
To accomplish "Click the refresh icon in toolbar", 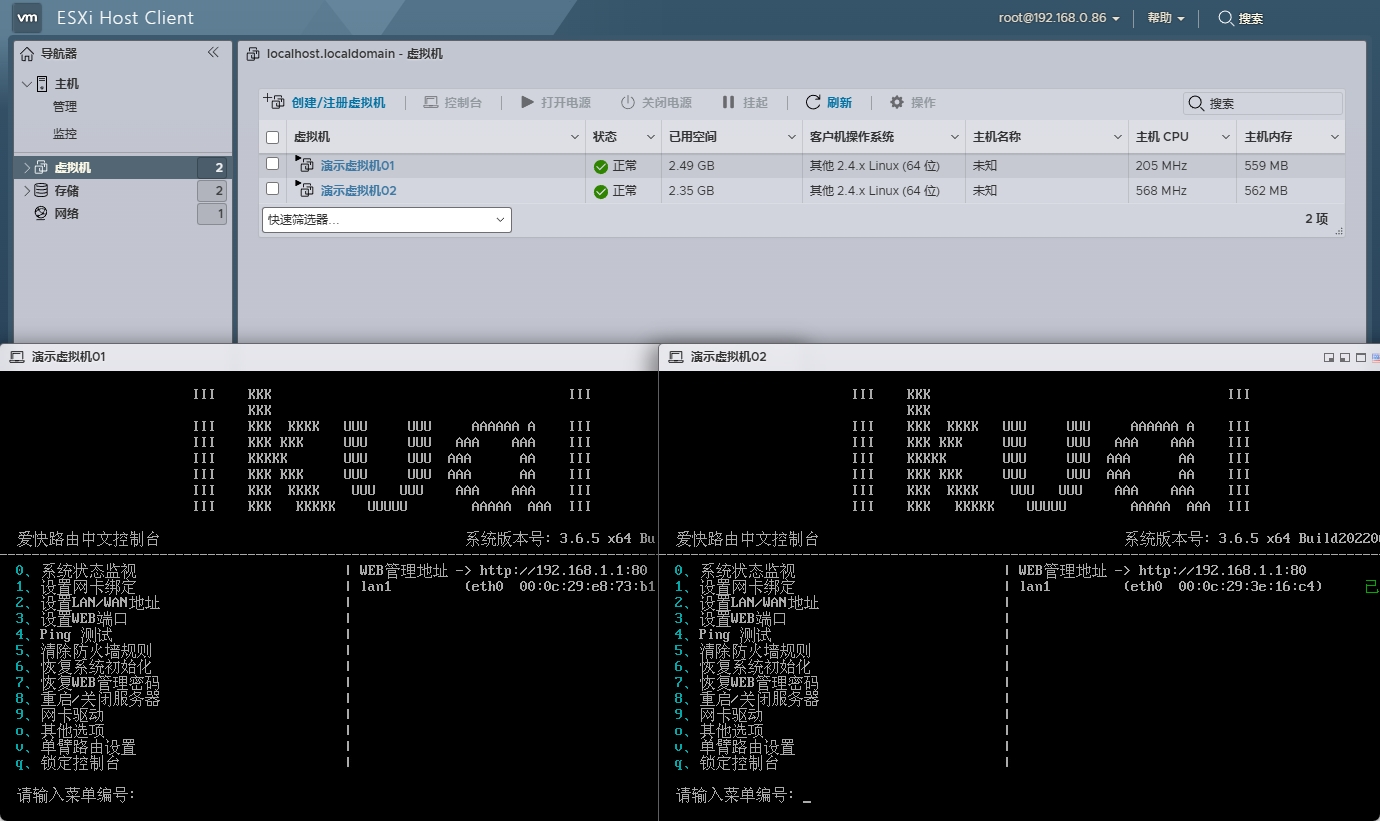I will pyautogui.click(x=813, y=103).
